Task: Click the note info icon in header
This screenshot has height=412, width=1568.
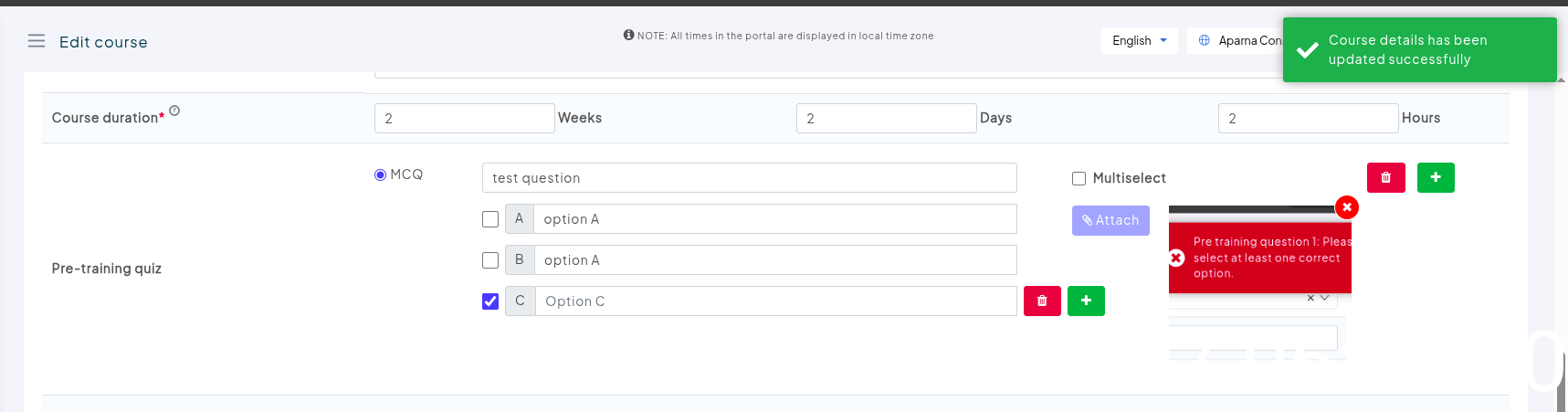Action: [x=628, y=35]
